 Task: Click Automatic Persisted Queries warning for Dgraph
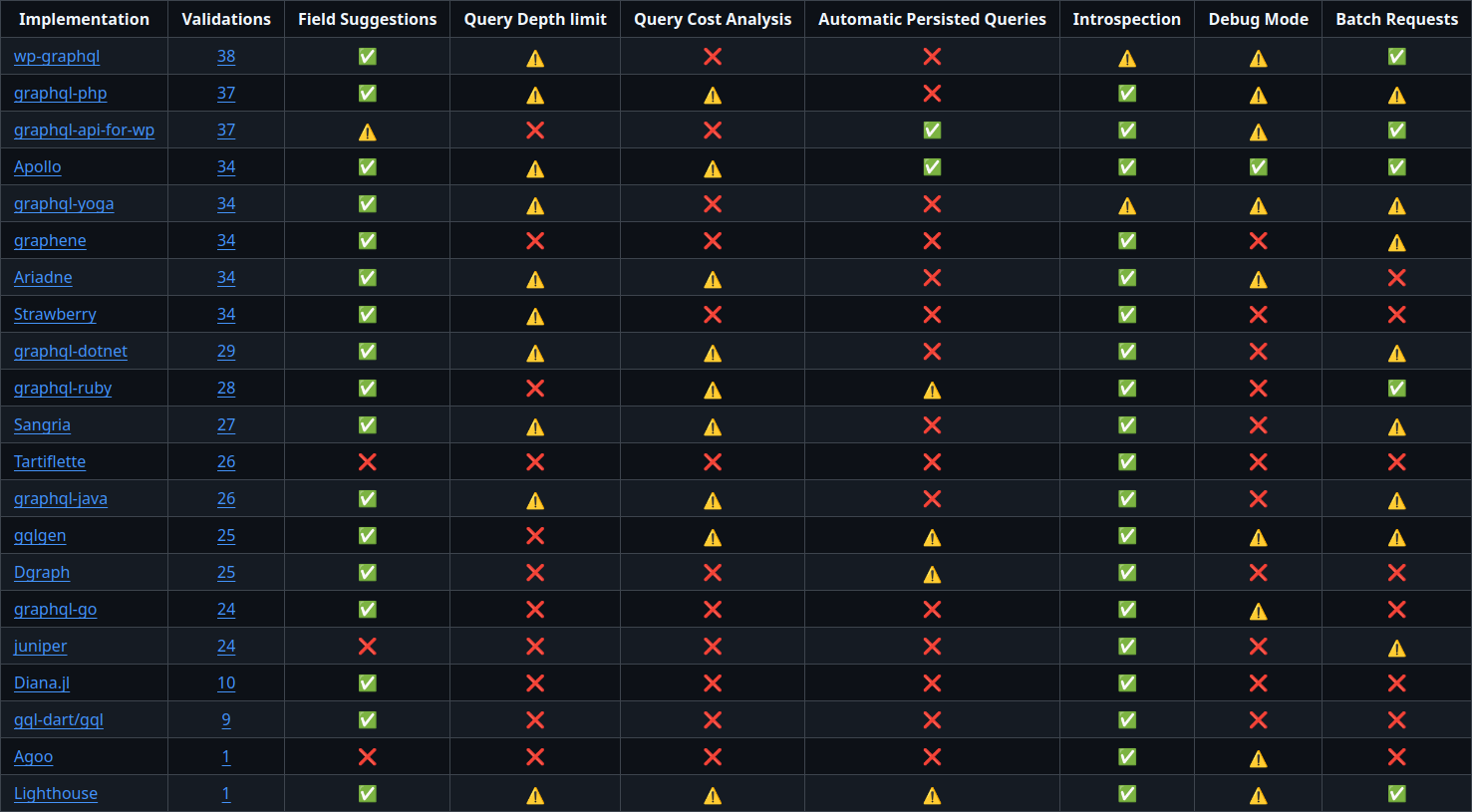(x=932, y=574)
